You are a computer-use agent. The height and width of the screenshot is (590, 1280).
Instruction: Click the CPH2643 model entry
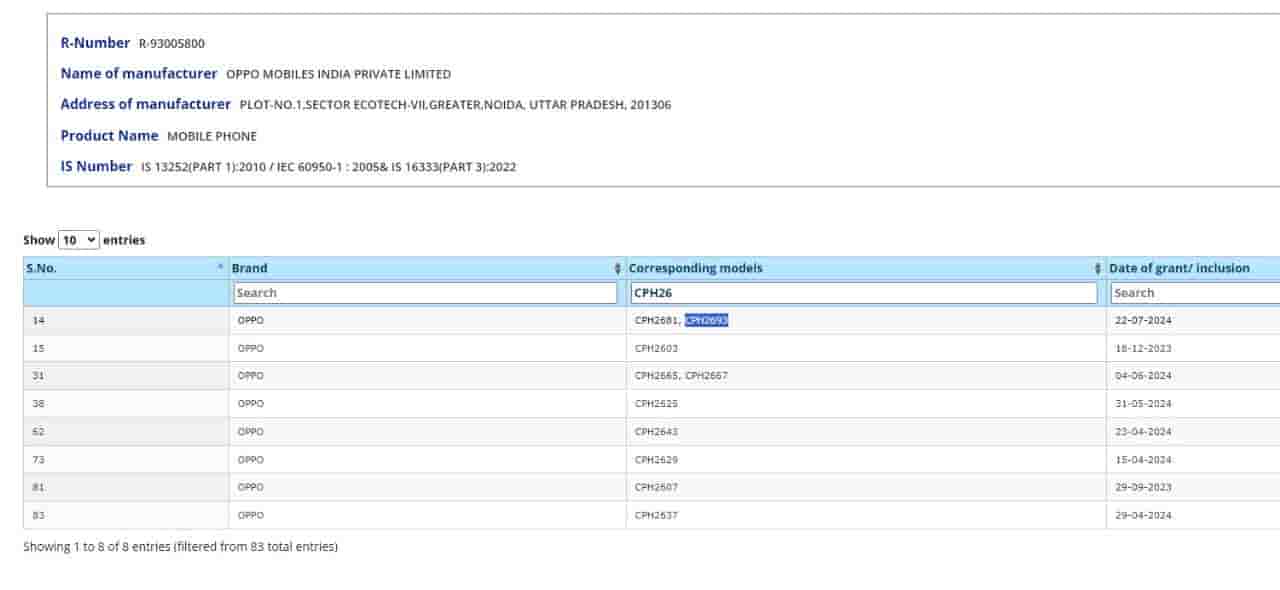656,432
